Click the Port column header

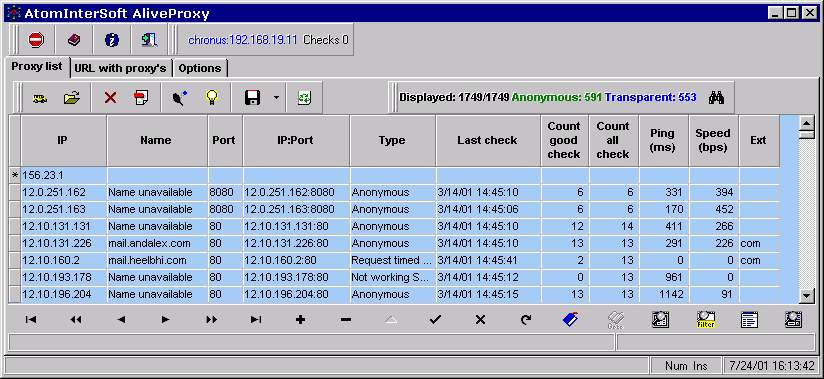[225, 140]
